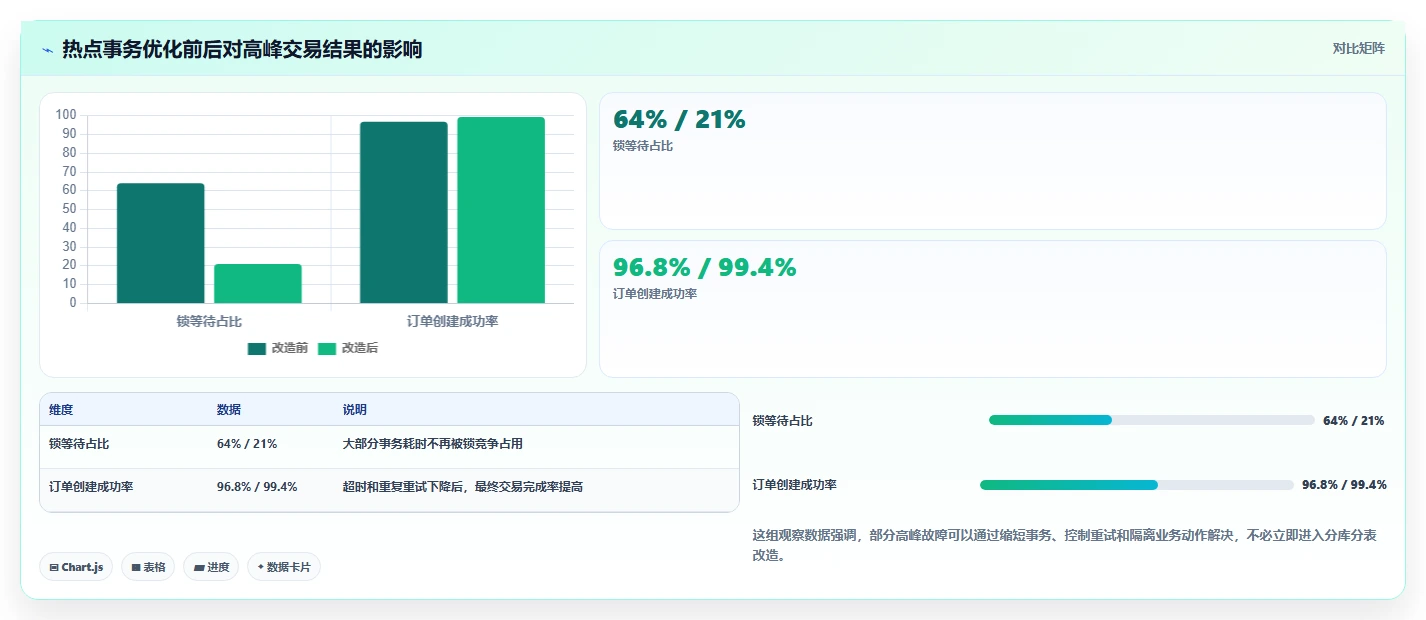Toggle the 改造前 legend color swatch
1426x620 pixels.
point(257,348)
